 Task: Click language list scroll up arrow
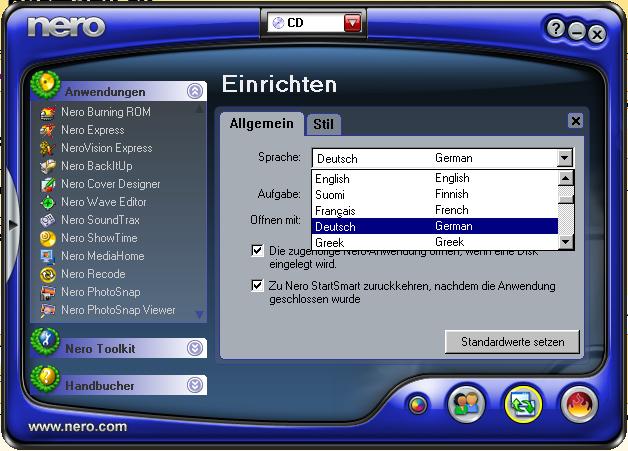point(566,178)
